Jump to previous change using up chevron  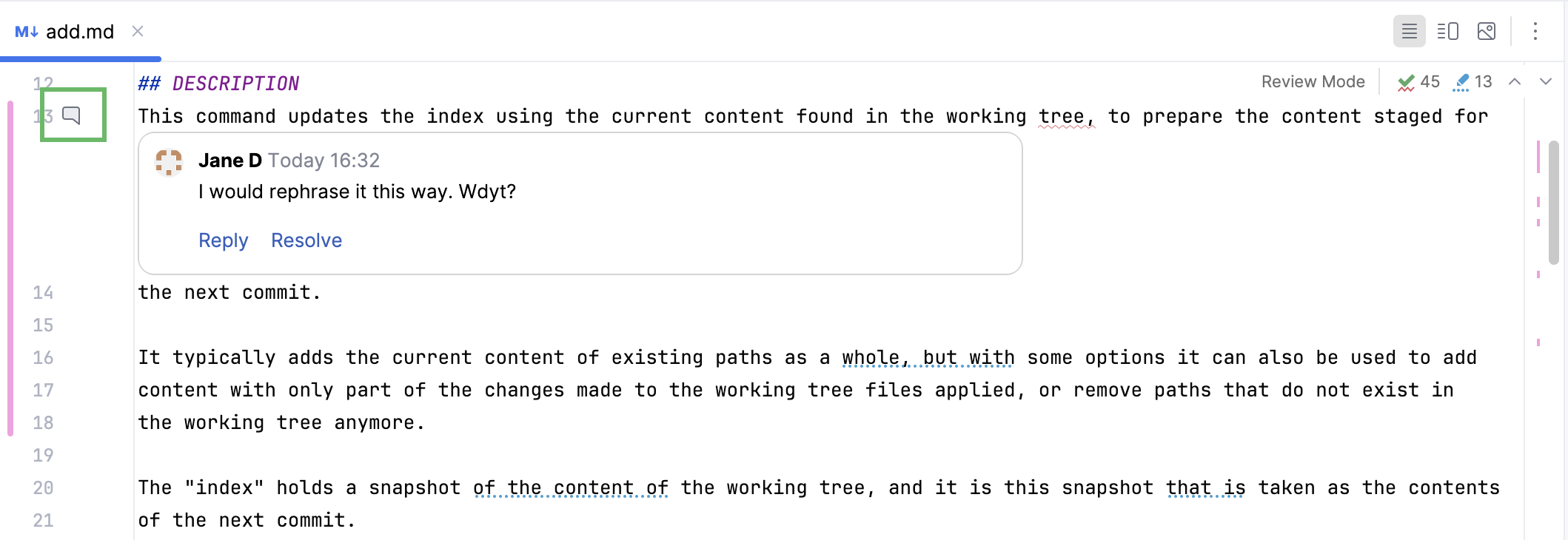click(x=1515, y=81)
